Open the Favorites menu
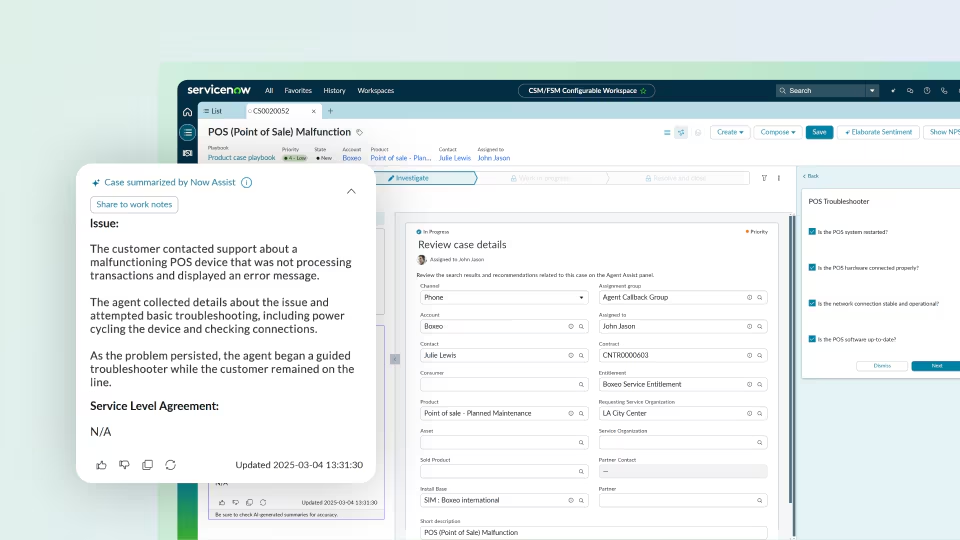The width and height of the screenshot is (960, 540). [298, 90]
